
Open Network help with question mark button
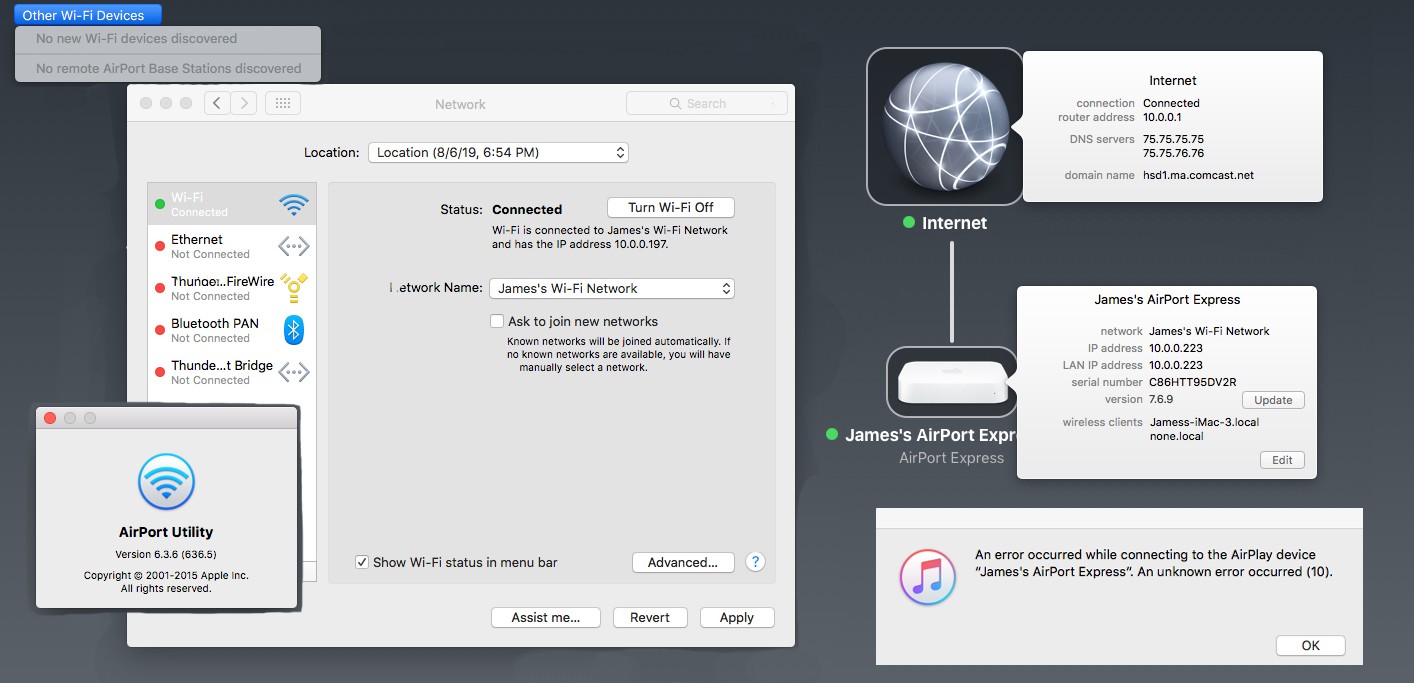756,562
